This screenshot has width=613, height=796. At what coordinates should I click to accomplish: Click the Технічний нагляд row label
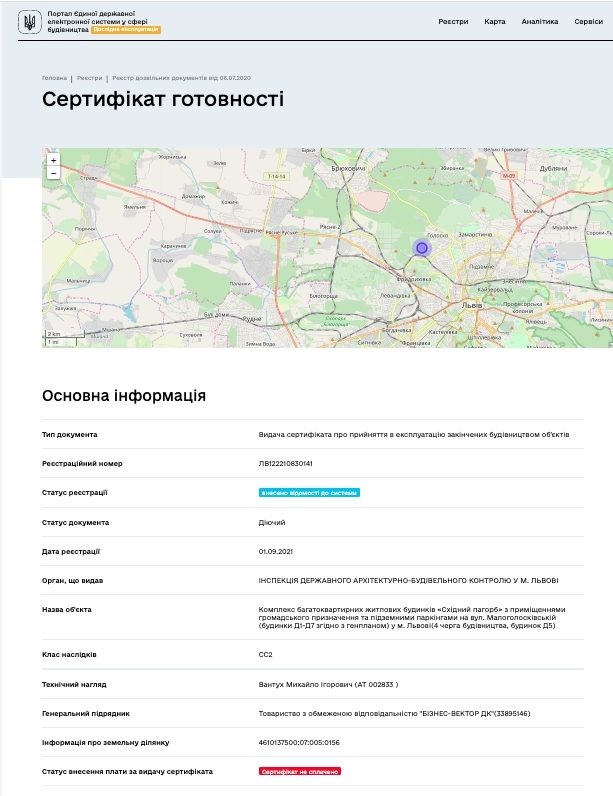pyautogui.click(x=74, y=684)
